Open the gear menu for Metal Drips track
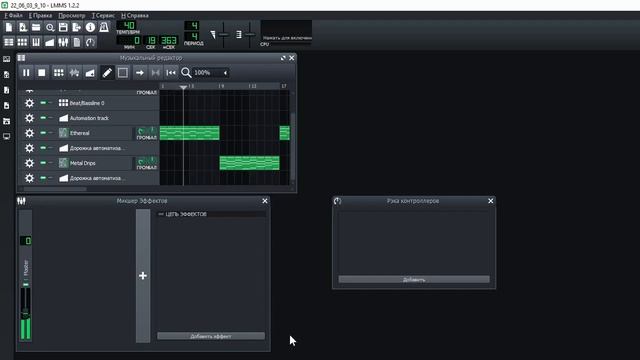640x360 pixels. (x=29, y=163)
